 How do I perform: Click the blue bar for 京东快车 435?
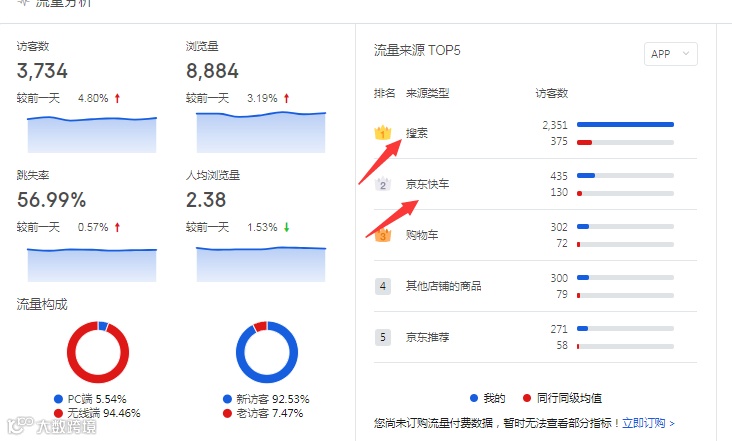[x=586, y=175]
